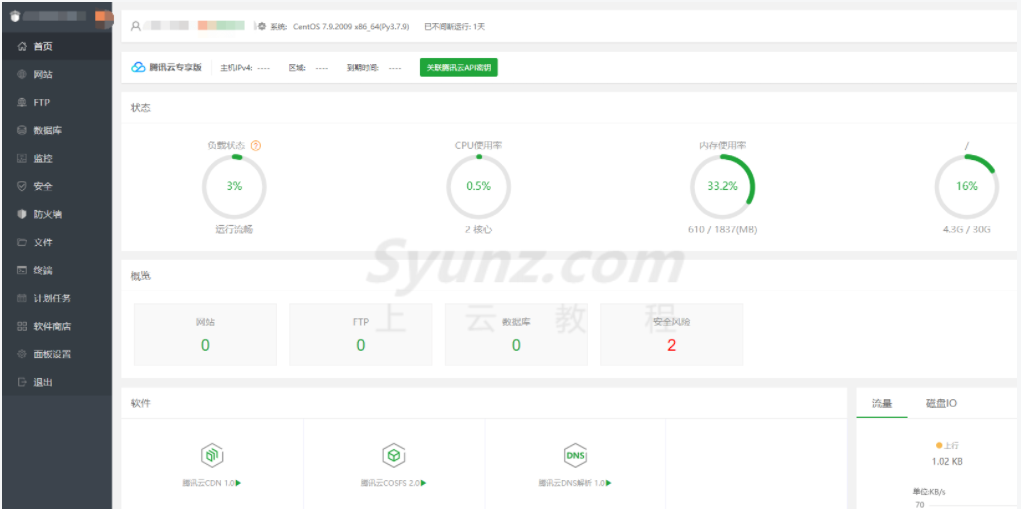Open the 防火墙 firewall sidebar item
This screenshot has height=509, width=1021.
[56, 214]
